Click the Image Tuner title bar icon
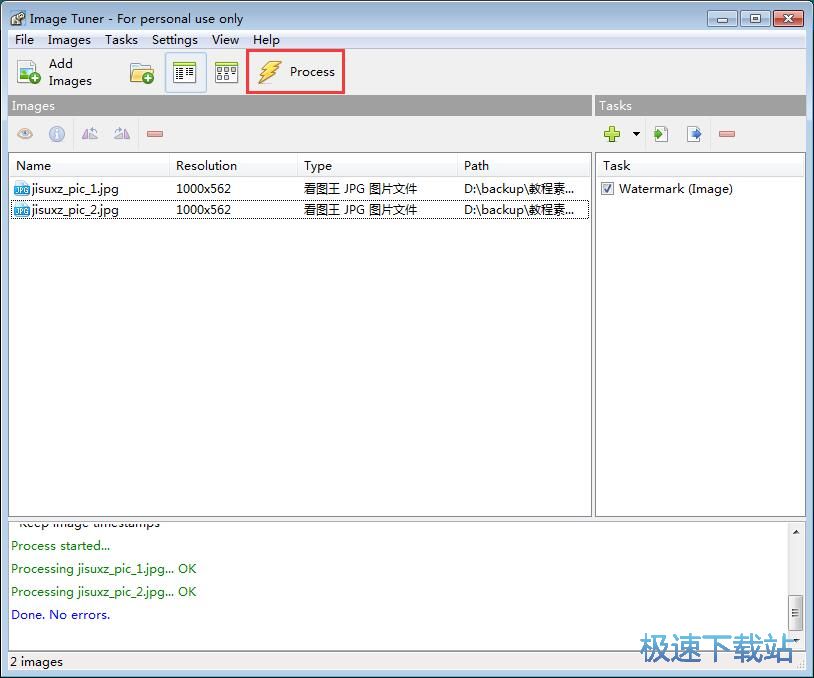This screenshot has height=678, width=814. 17,19
